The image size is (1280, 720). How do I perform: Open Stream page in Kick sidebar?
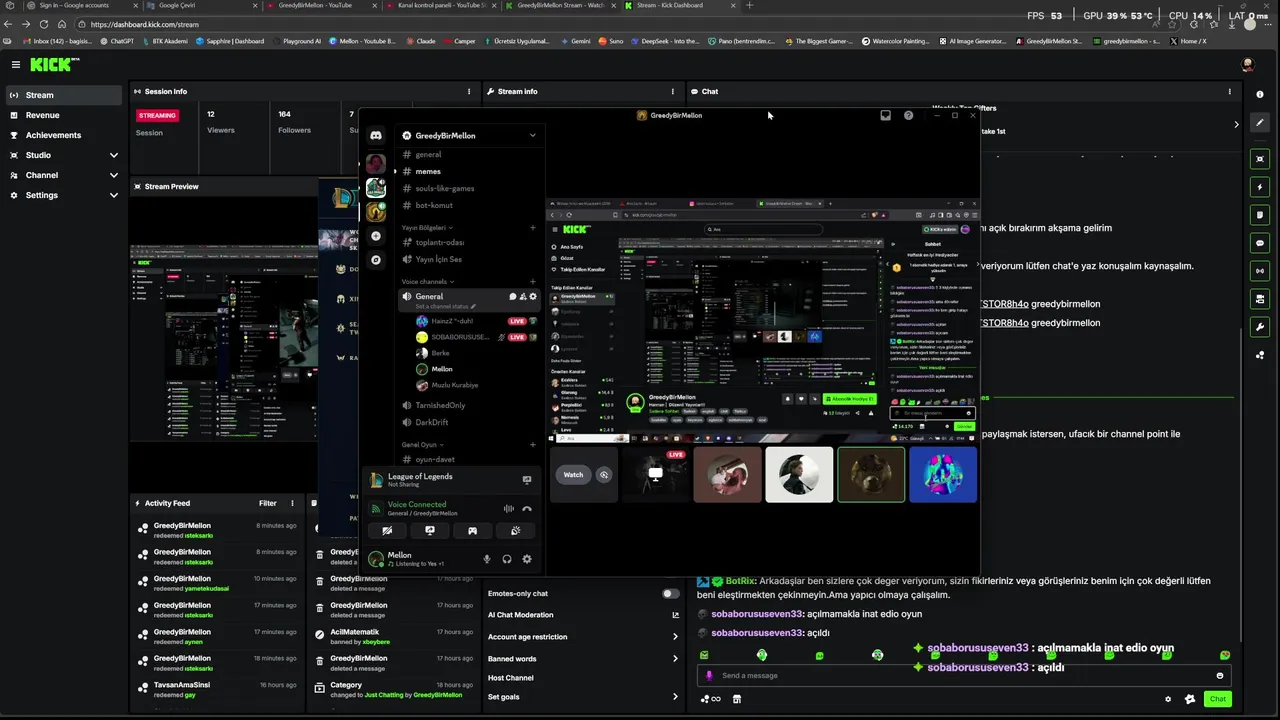pyautogui.click(x=64, y=95)
